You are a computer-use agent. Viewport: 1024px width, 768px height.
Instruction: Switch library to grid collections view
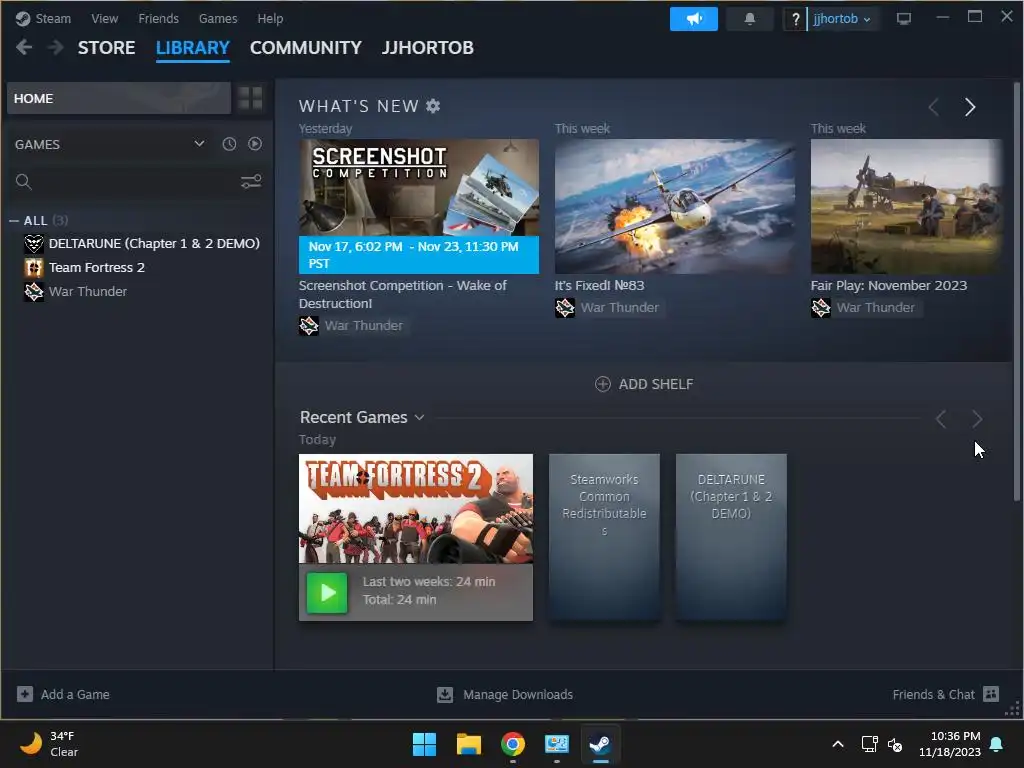(250, 98)
